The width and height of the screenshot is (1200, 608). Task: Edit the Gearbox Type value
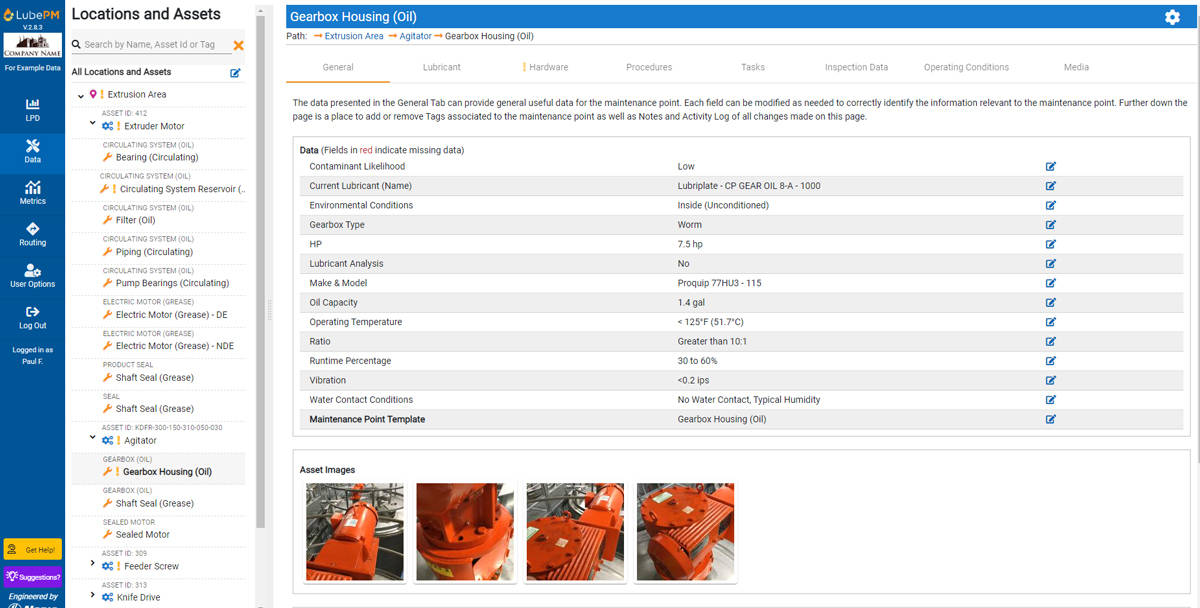point(1051,225)
